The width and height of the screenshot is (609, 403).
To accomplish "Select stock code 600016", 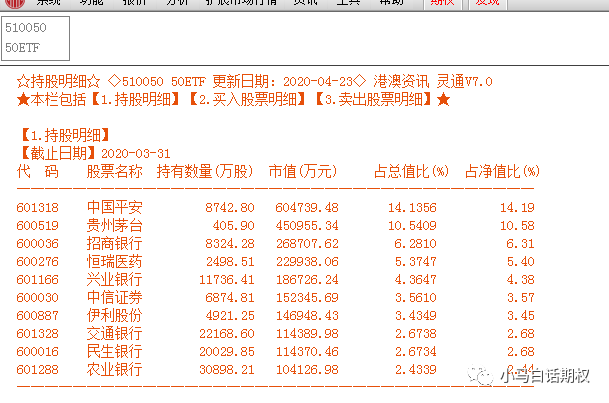I will (x=38, y=352).
